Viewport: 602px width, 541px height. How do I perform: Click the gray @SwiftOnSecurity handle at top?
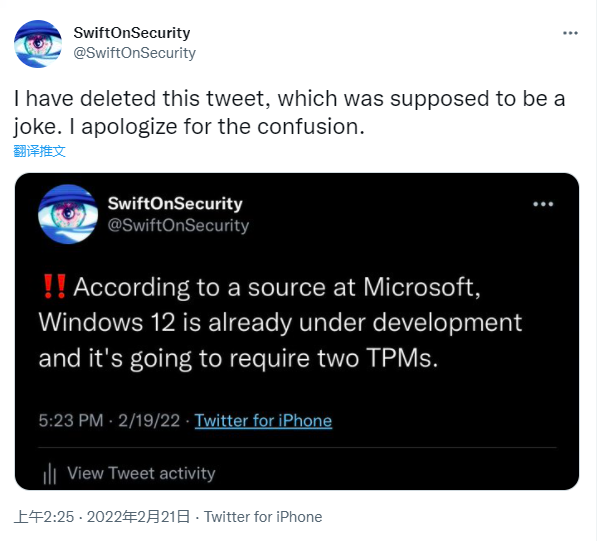(135, 52)
